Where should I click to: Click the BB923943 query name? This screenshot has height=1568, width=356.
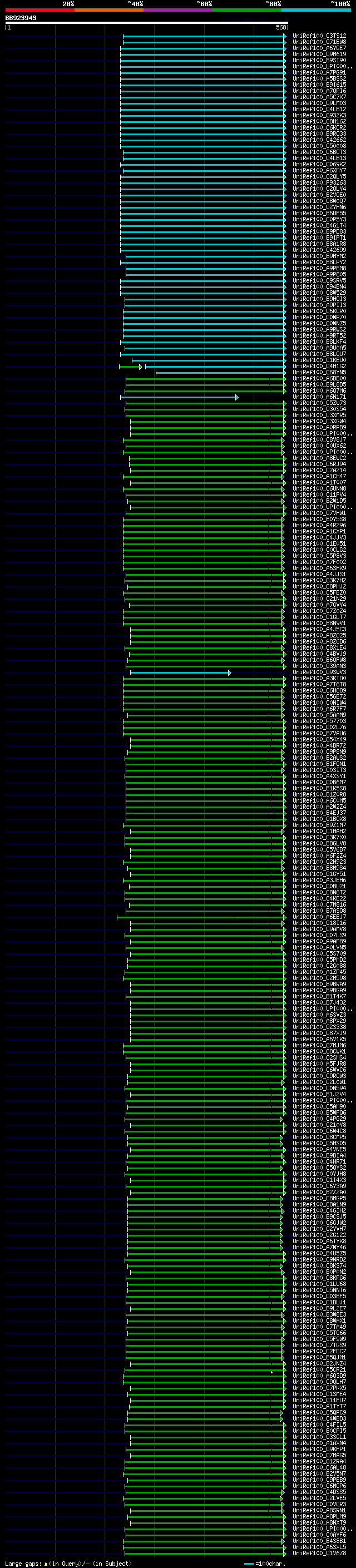(21, 18)
